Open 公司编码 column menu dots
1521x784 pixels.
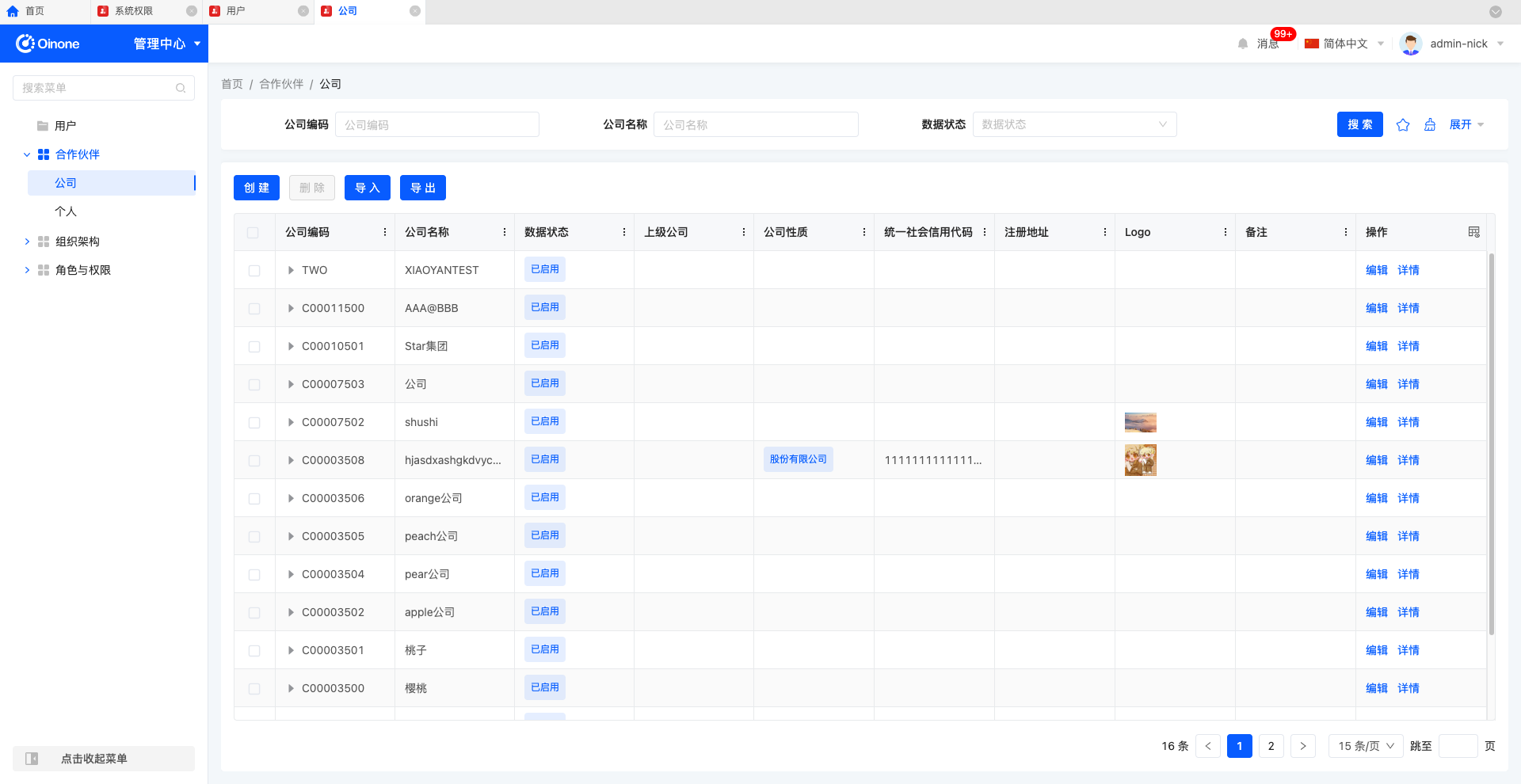385,232
